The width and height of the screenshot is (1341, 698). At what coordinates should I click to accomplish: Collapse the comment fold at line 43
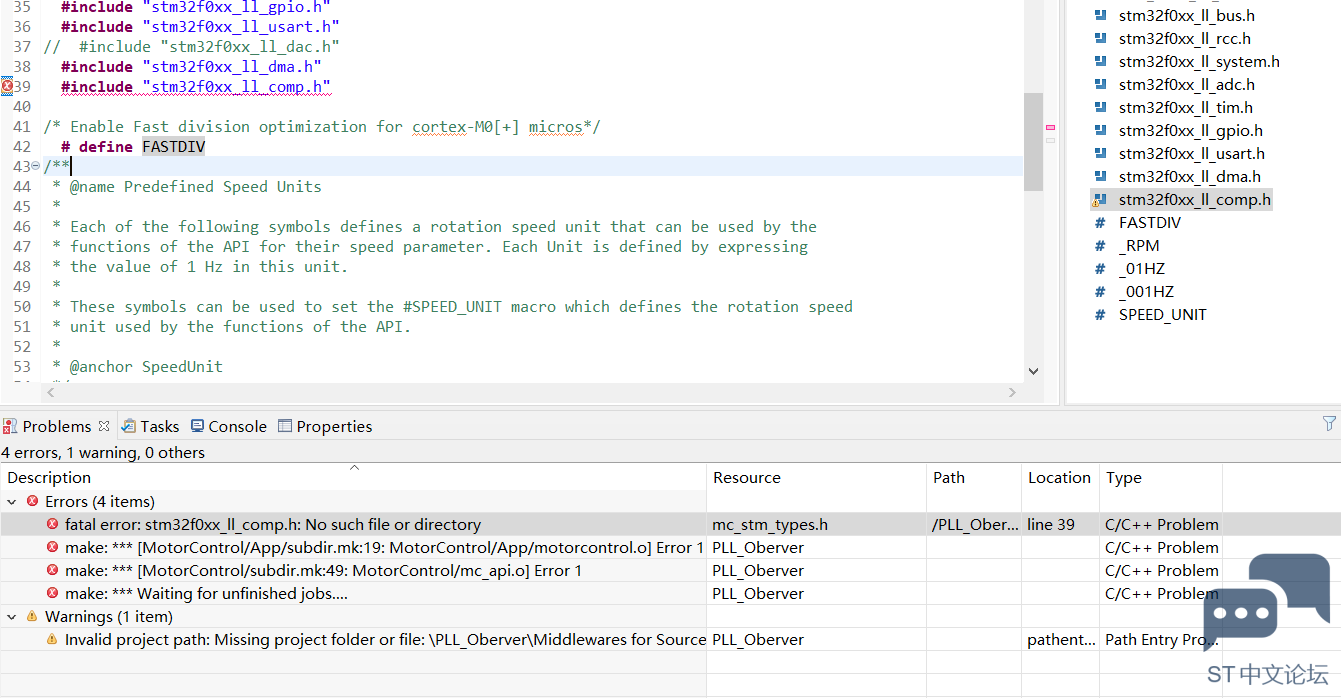pos(36,166)
